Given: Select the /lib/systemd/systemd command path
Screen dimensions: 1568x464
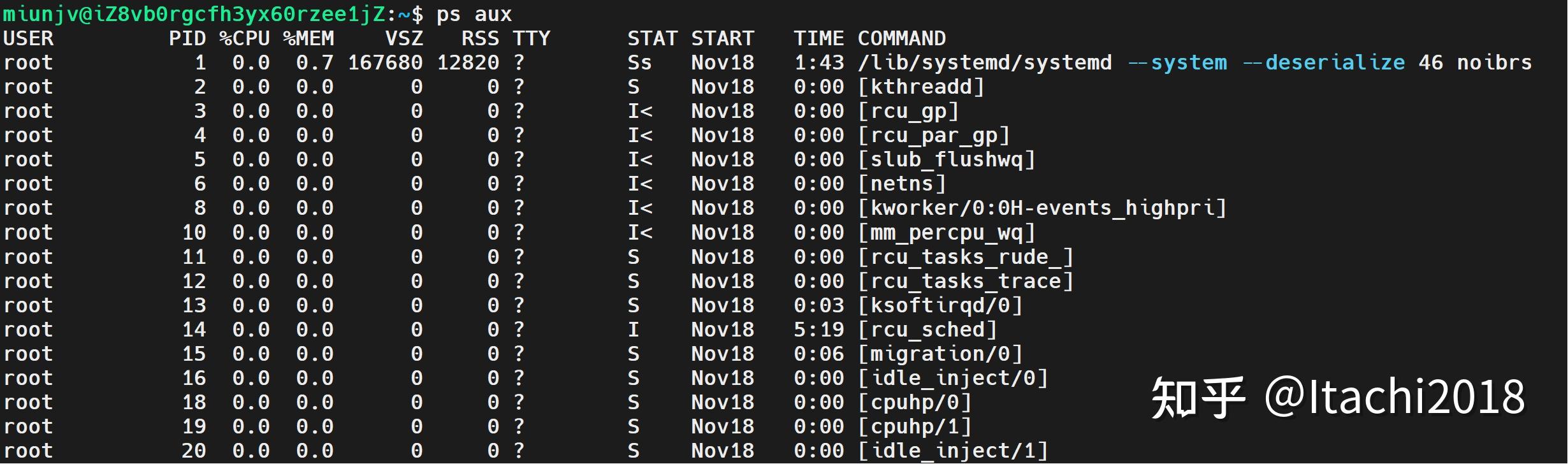Looking at the screenshot, I should [x=985, y=62].
